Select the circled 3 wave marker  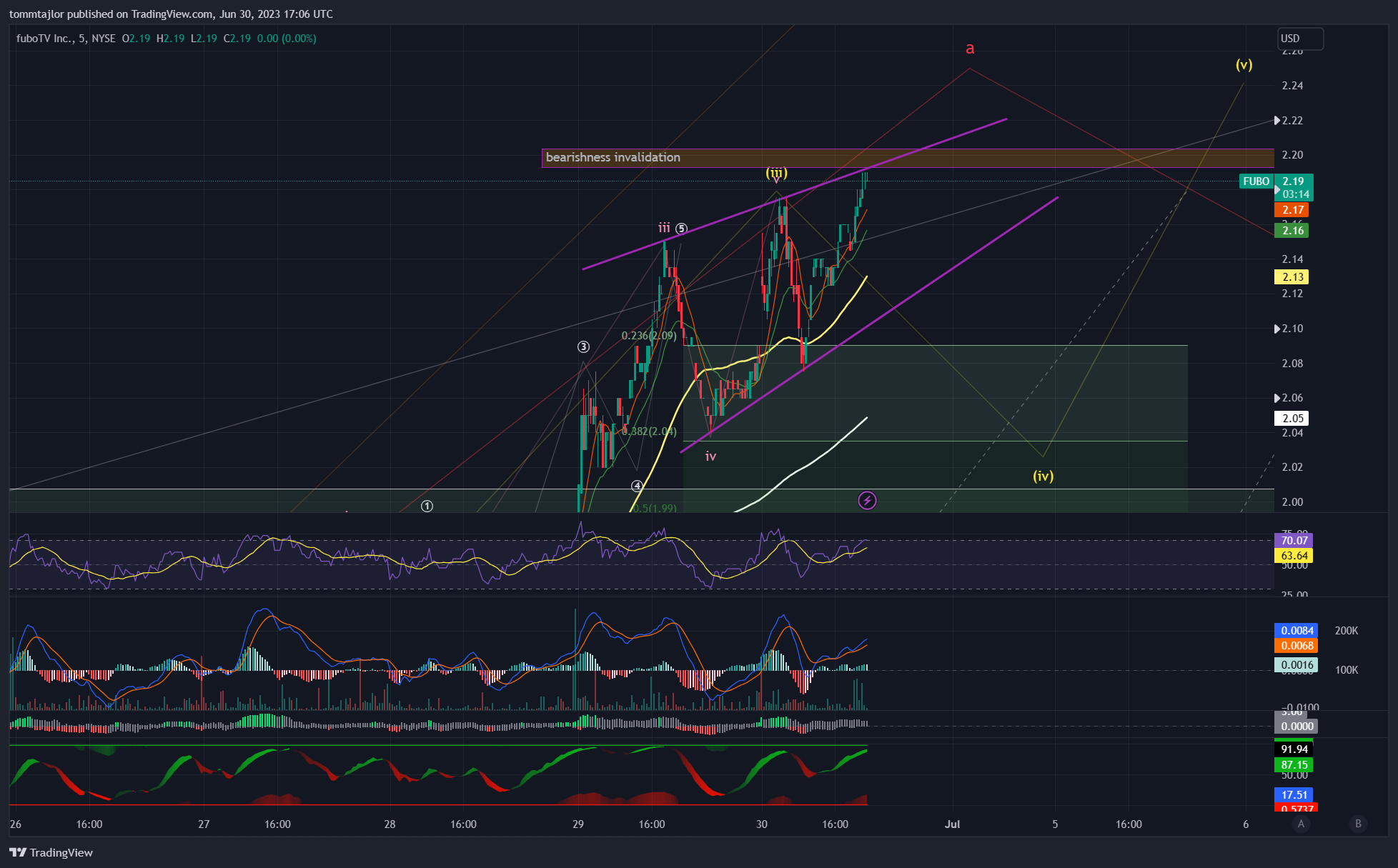[x=583, y=347]
